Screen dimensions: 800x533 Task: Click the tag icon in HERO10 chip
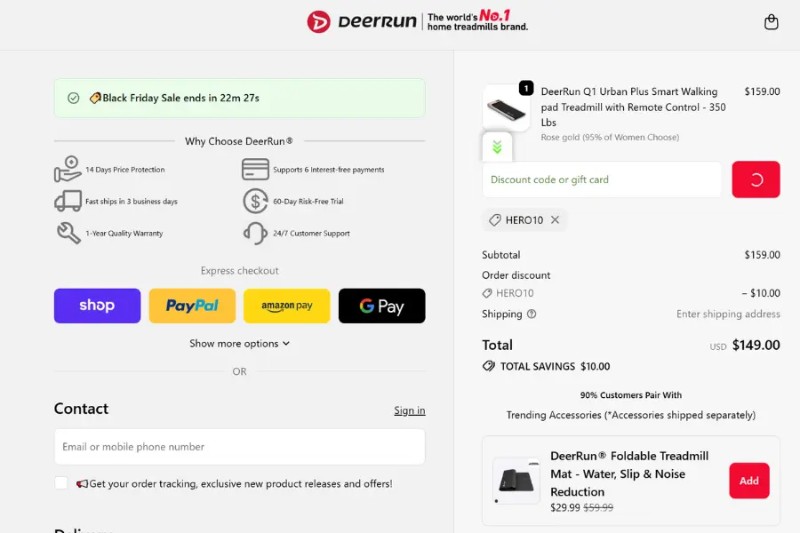click(495, 220)
